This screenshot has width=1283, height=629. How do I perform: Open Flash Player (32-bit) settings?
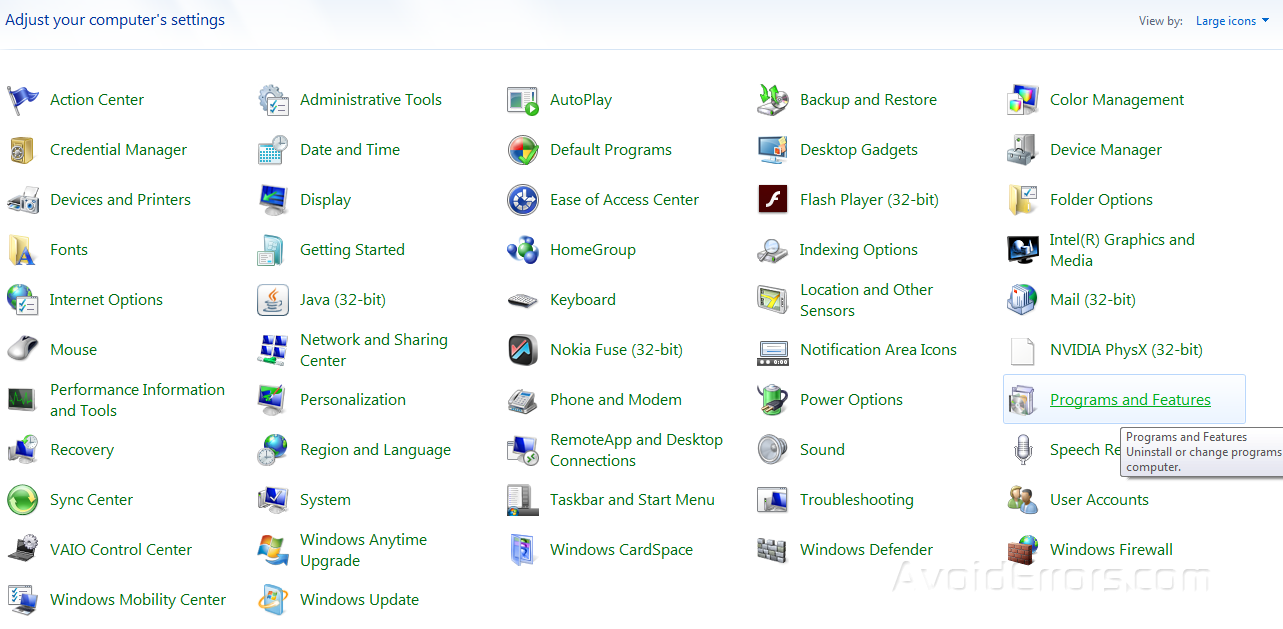tap(869, 199)
